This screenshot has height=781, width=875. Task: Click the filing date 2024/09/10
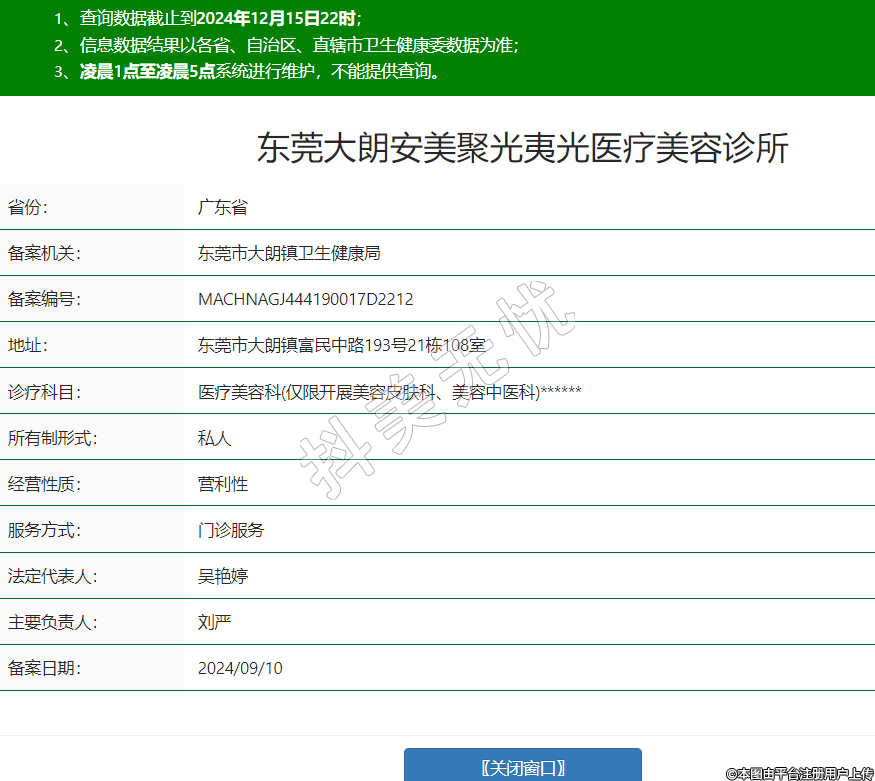(x=240, y=668)
